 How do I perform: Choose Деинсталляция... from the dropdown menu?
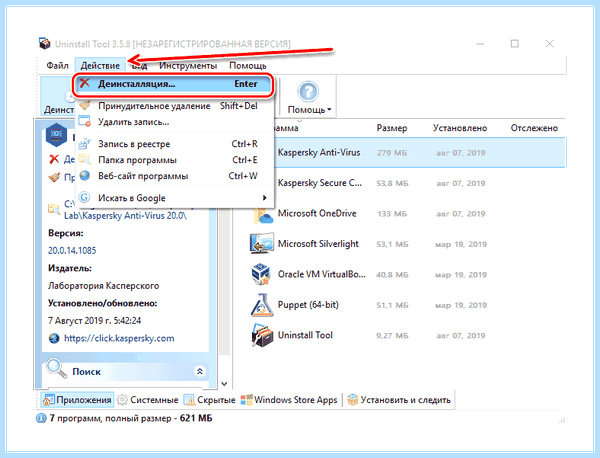click(x=174, y=84)
